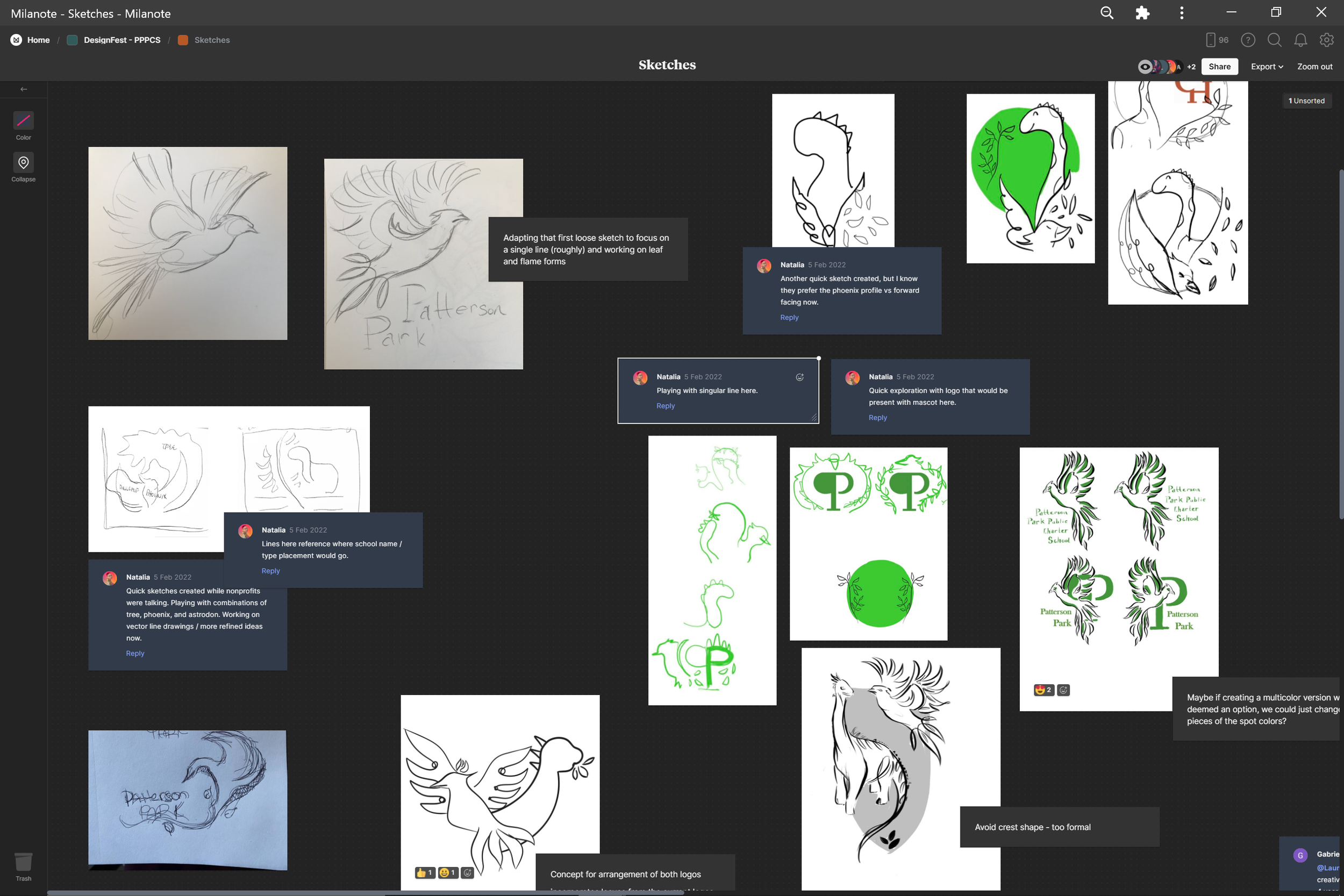The image size is (1344, 896).
Task: Open the Milanote search icon in header
Action: [x=1274, y=40]
